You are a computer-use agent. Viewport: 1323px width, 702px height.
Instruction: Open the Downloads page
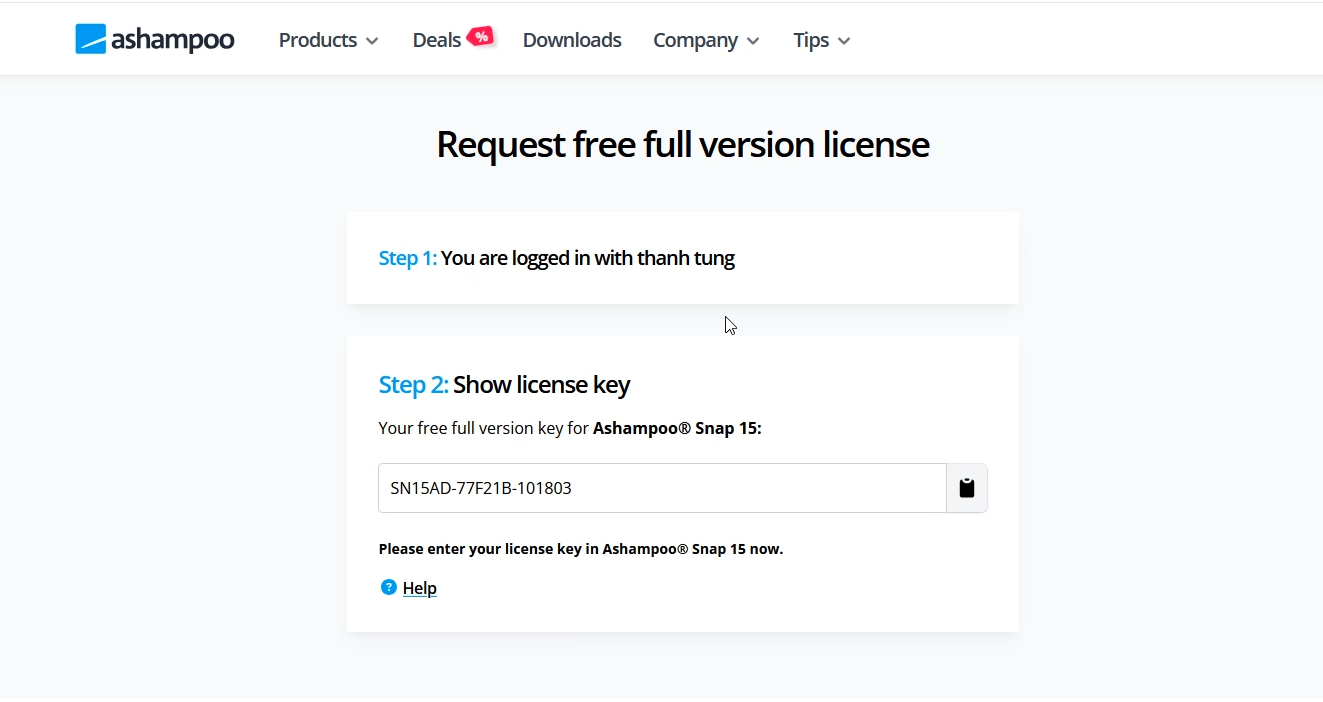tap(572, 40)
